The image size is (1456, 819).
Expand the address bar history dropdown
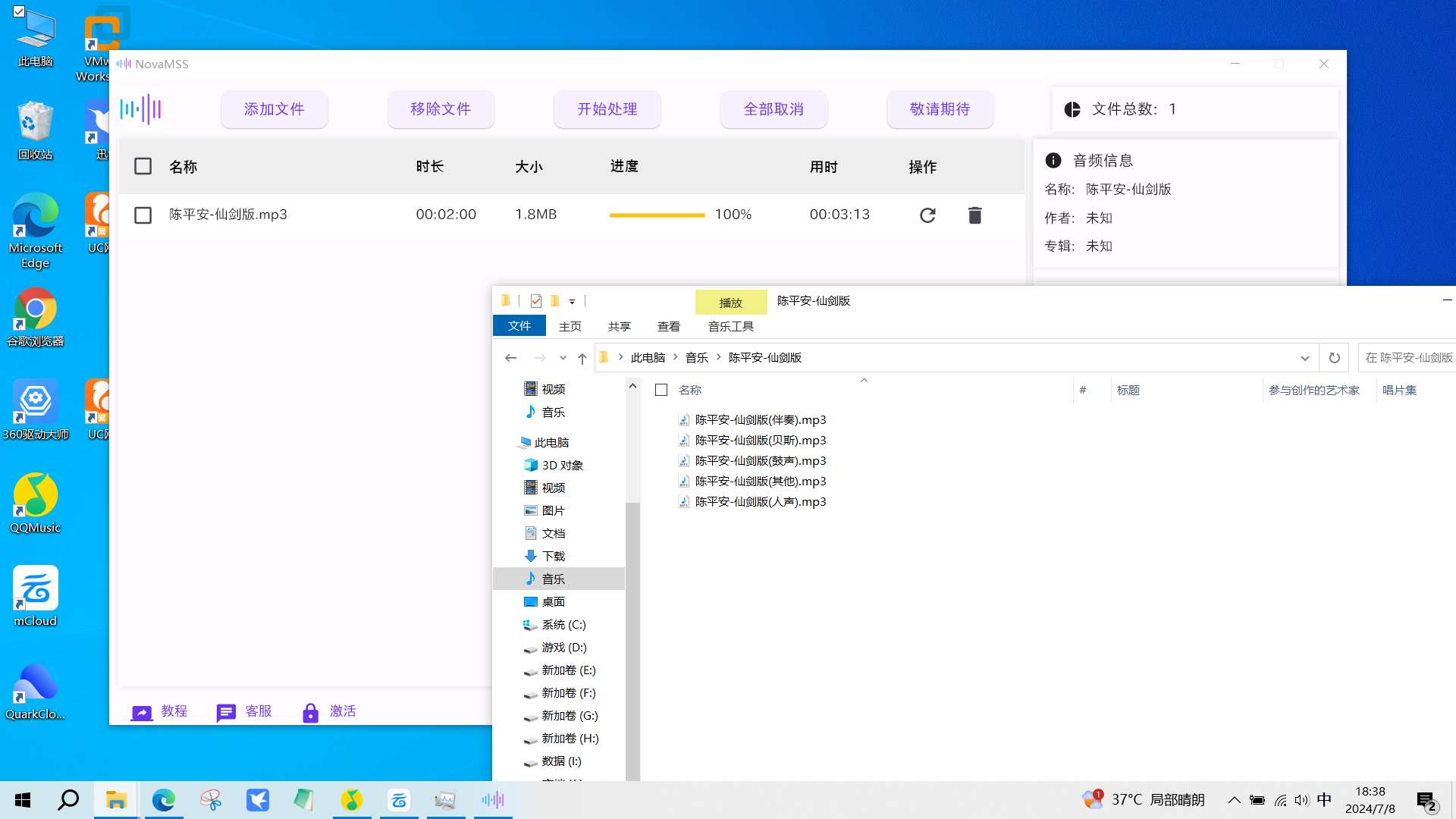(1304, 358)
